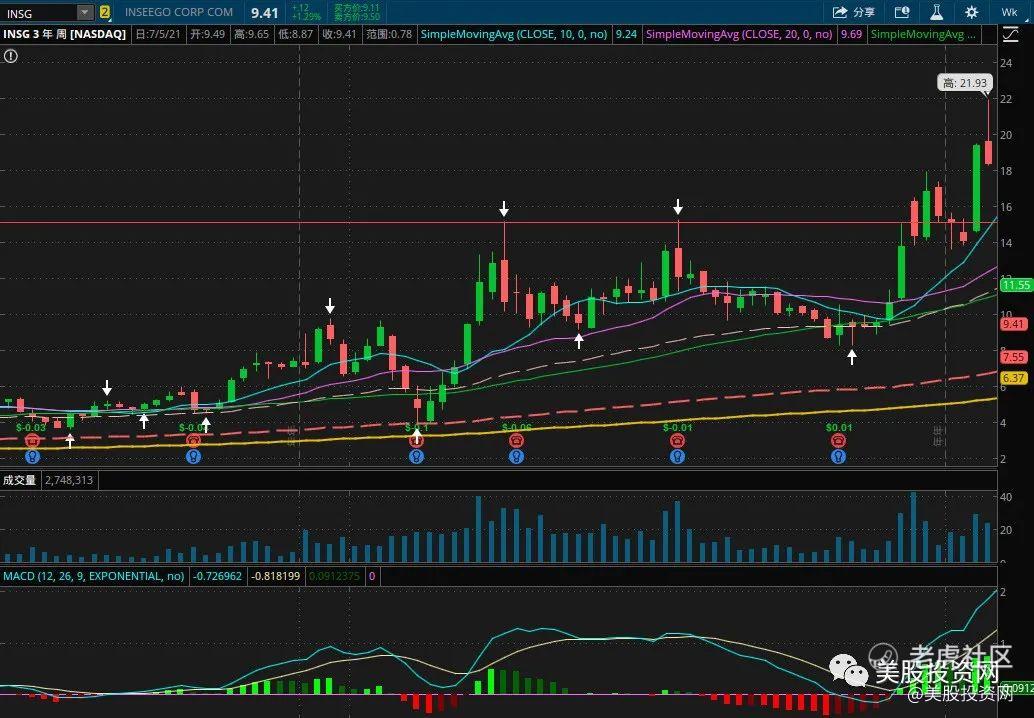Screen dimensions: 1034x718
Task: Open chart settings gear icon
Action: pyautogui.click(x=971, y=12)
